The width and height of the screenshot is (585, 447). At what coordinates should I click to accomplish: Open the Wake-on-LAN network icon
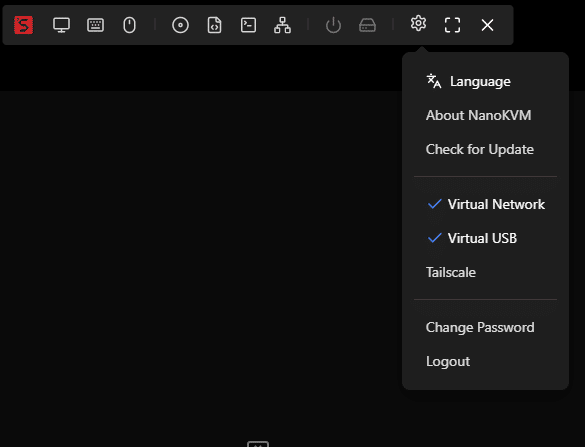click(x=282, y=25)
